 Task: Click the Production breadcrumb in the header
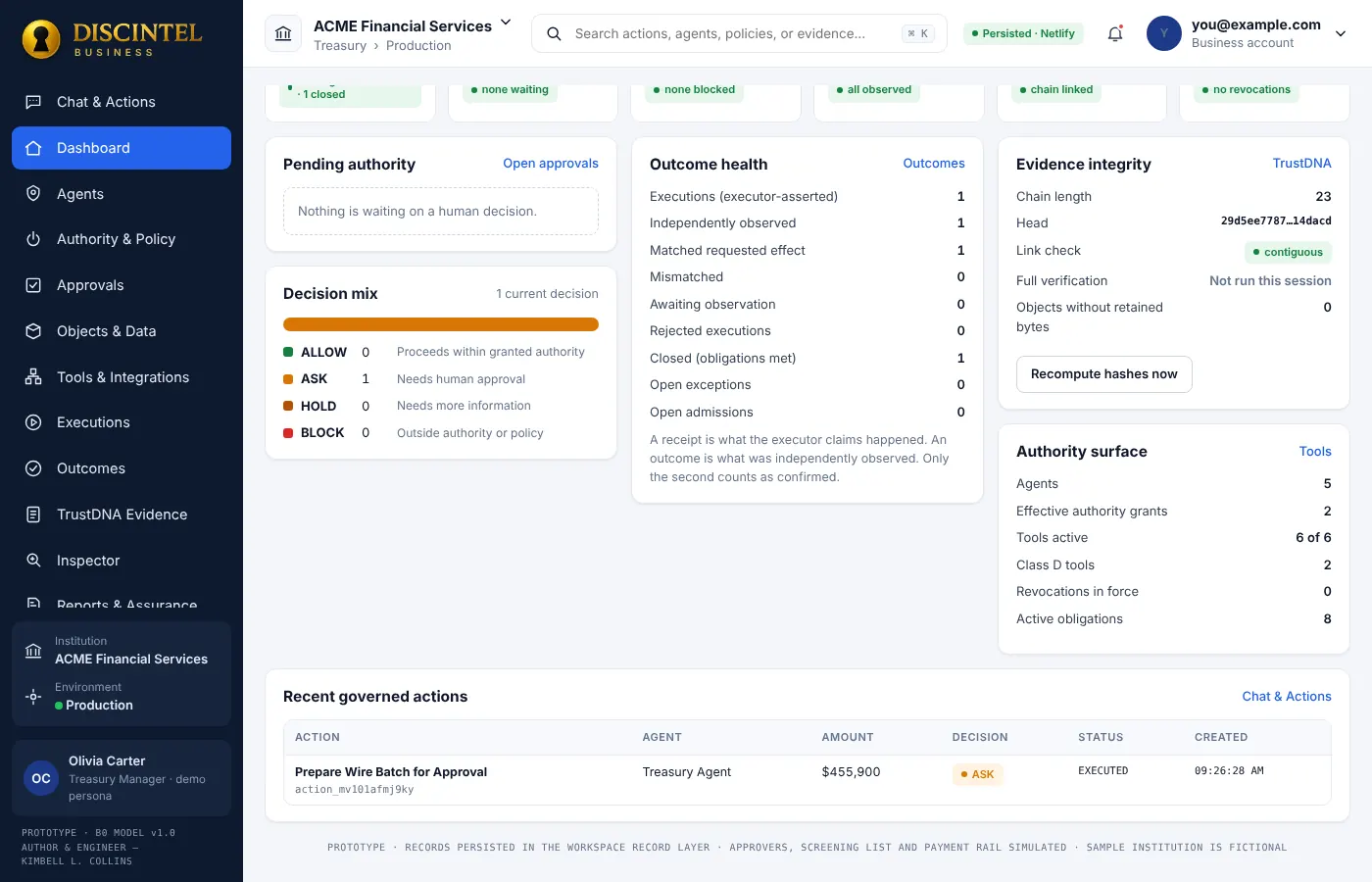click(418, 46)
